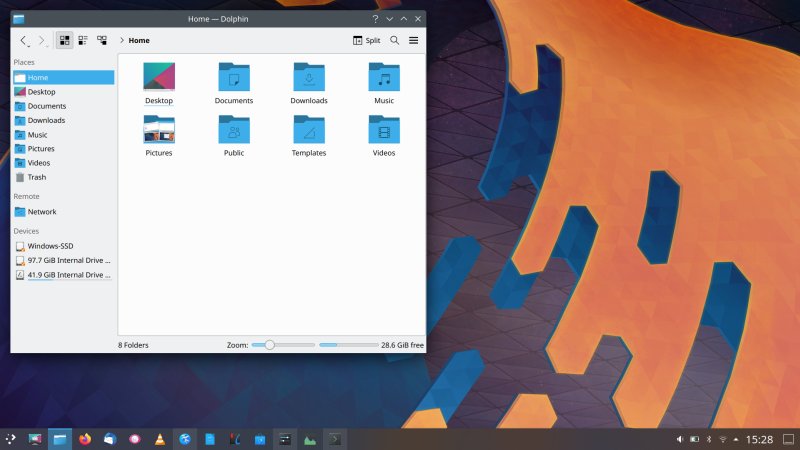Switch to Compact view mode
The image size is (800, 450).
click(83, 40)
